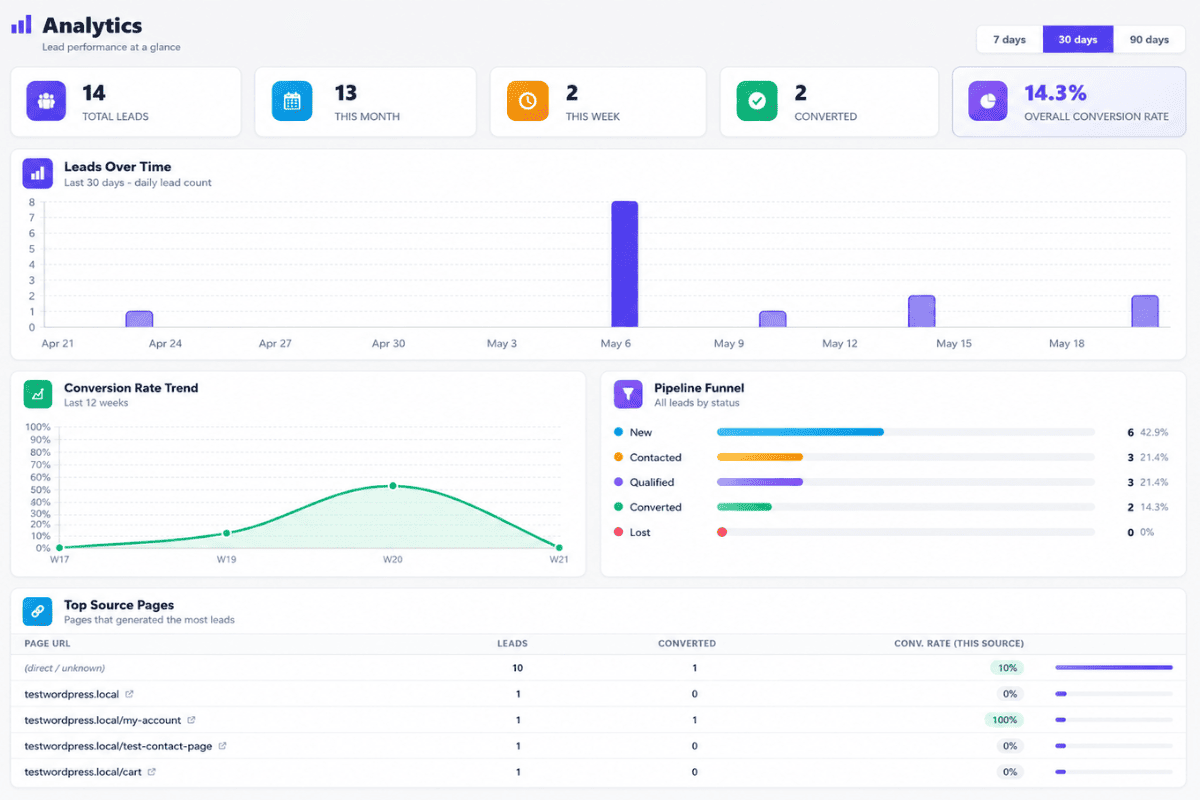Click the 100% conversion badge for my-account
The width and height of the screenshot is (1200, 800).
[x=1003, y=720]
